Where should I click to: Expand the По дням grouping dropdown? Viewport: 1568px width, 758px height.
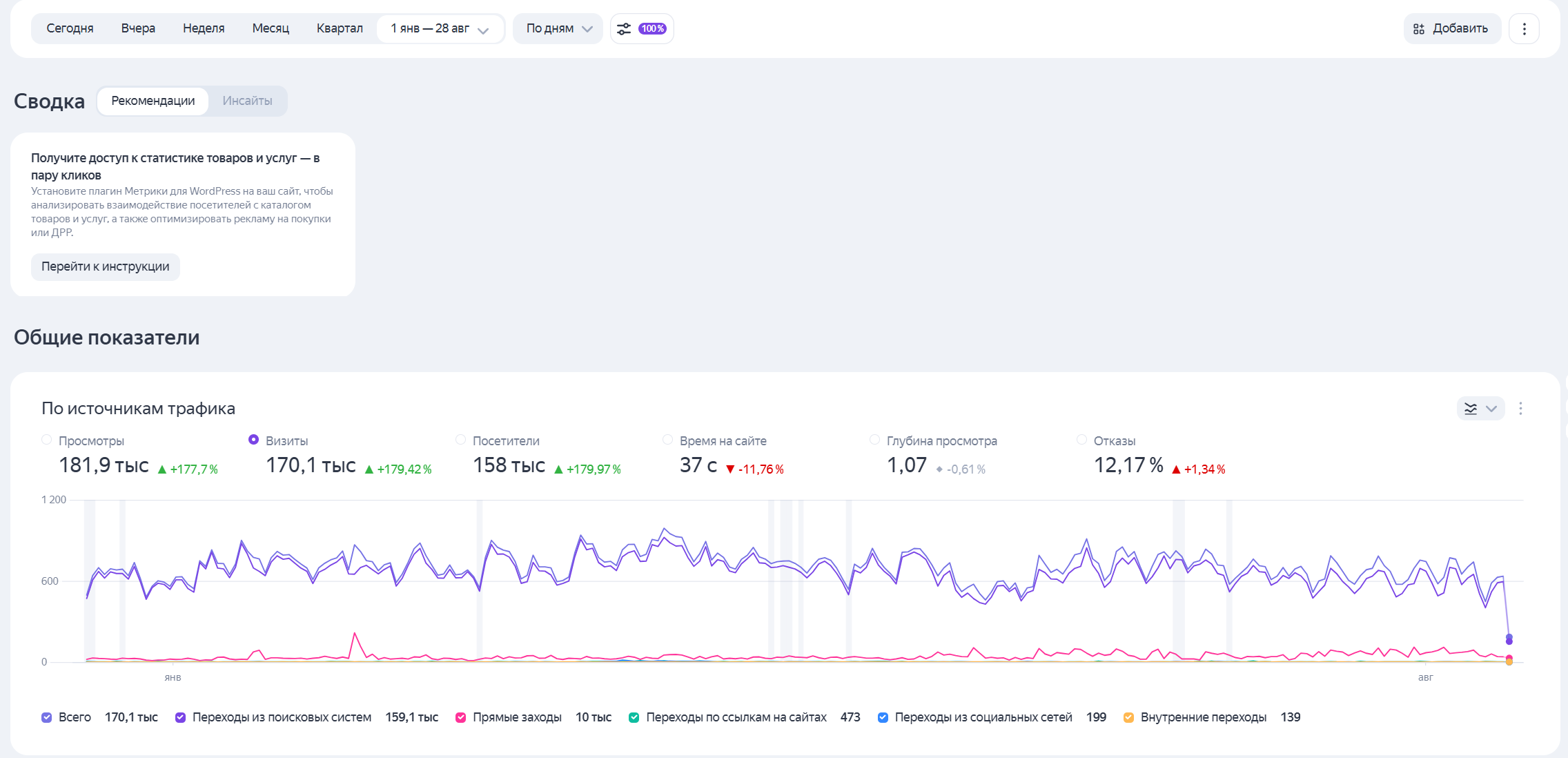coord(558,28)
